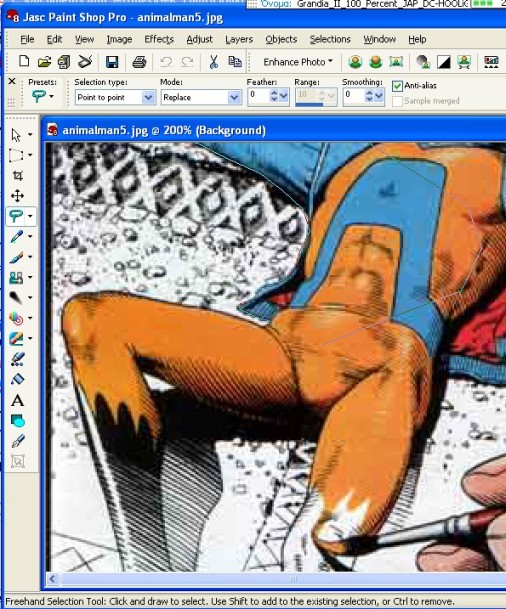Toggle the Anti-alias checkbox
This screenshot has height=609, width=506.
click(397, 86)
